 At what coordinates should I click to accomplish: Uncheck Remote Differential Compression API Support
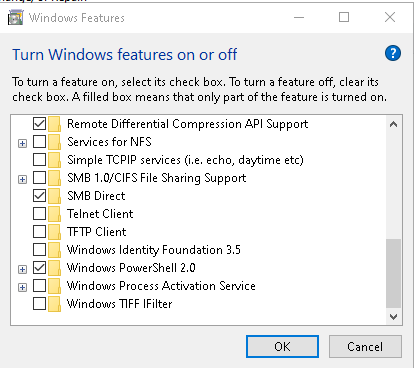(39, 124)
